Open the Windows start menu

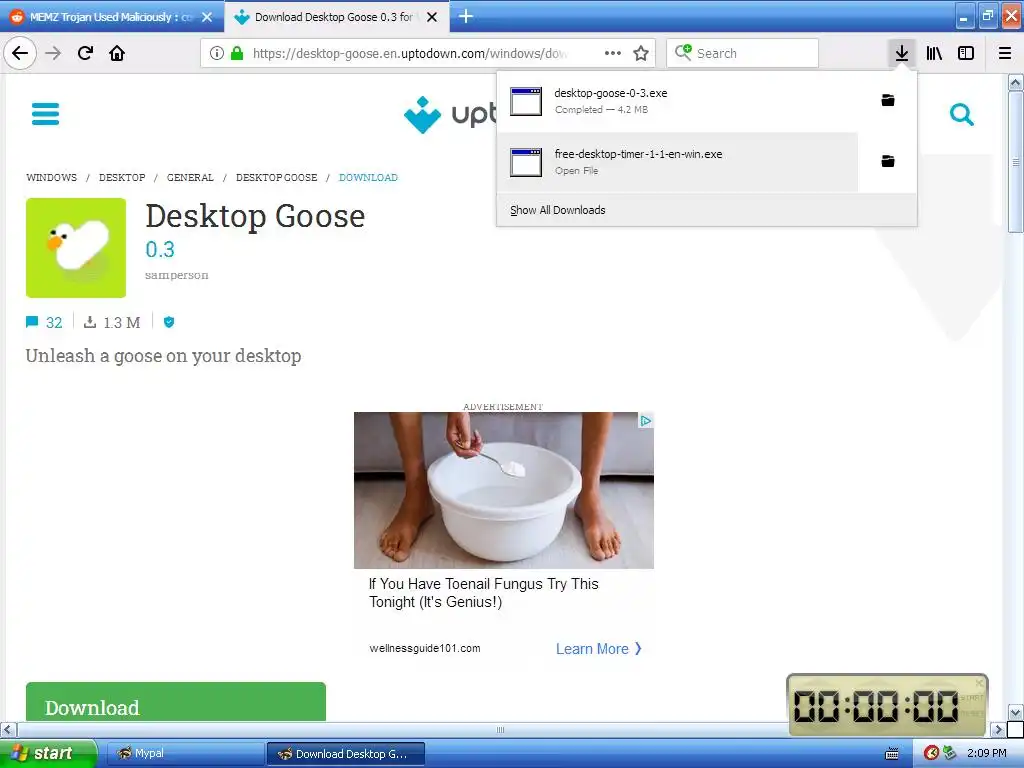[x=48, y=753]
